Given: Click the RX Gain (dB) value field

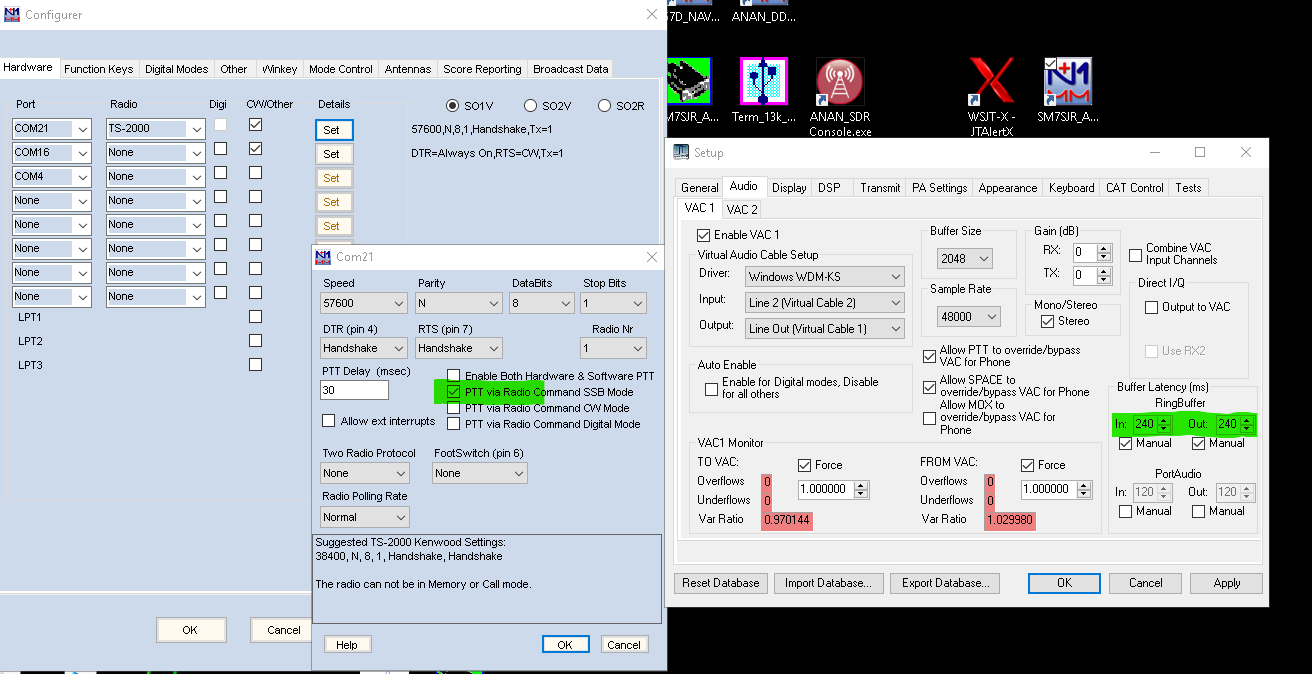Looking at the screenshot, I should tap(1084, 252).
